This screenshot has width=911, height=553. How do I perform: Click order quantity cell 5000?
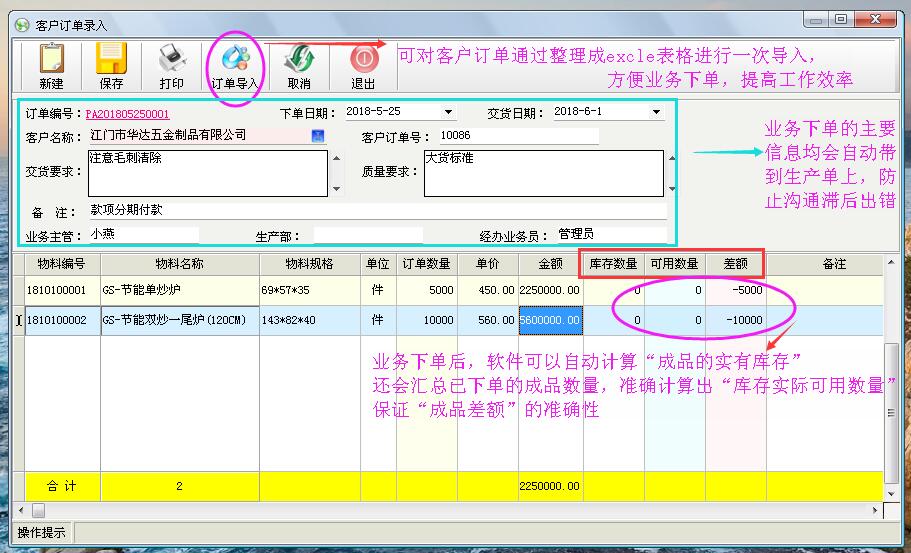point(427,290)
